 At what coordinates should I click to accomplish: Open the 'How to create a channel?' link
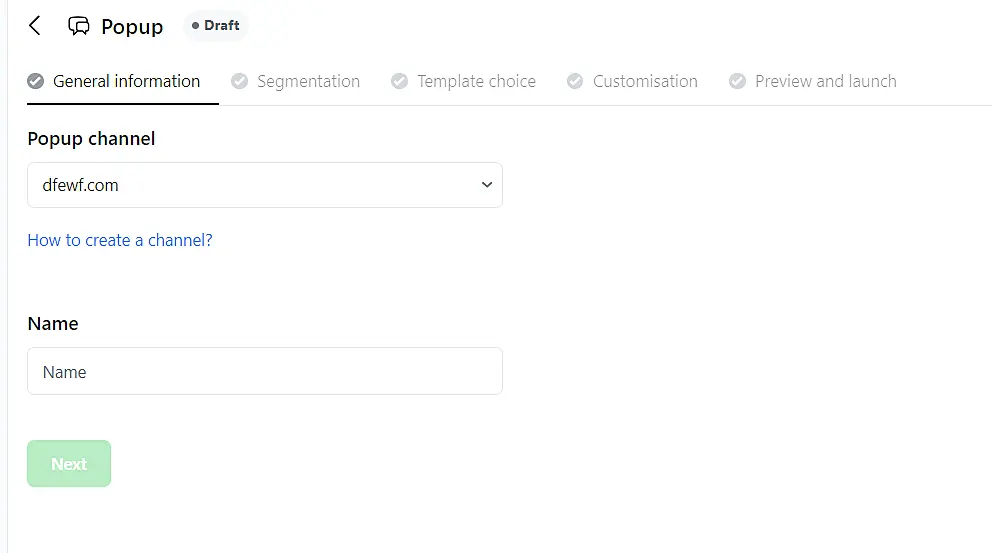[120, 240]
